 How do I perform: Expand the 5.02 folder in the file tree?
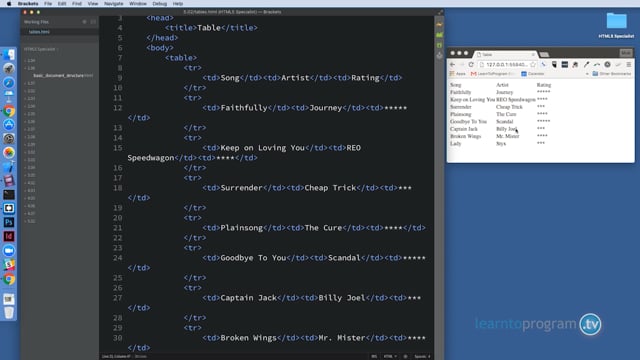pos(30,221)
